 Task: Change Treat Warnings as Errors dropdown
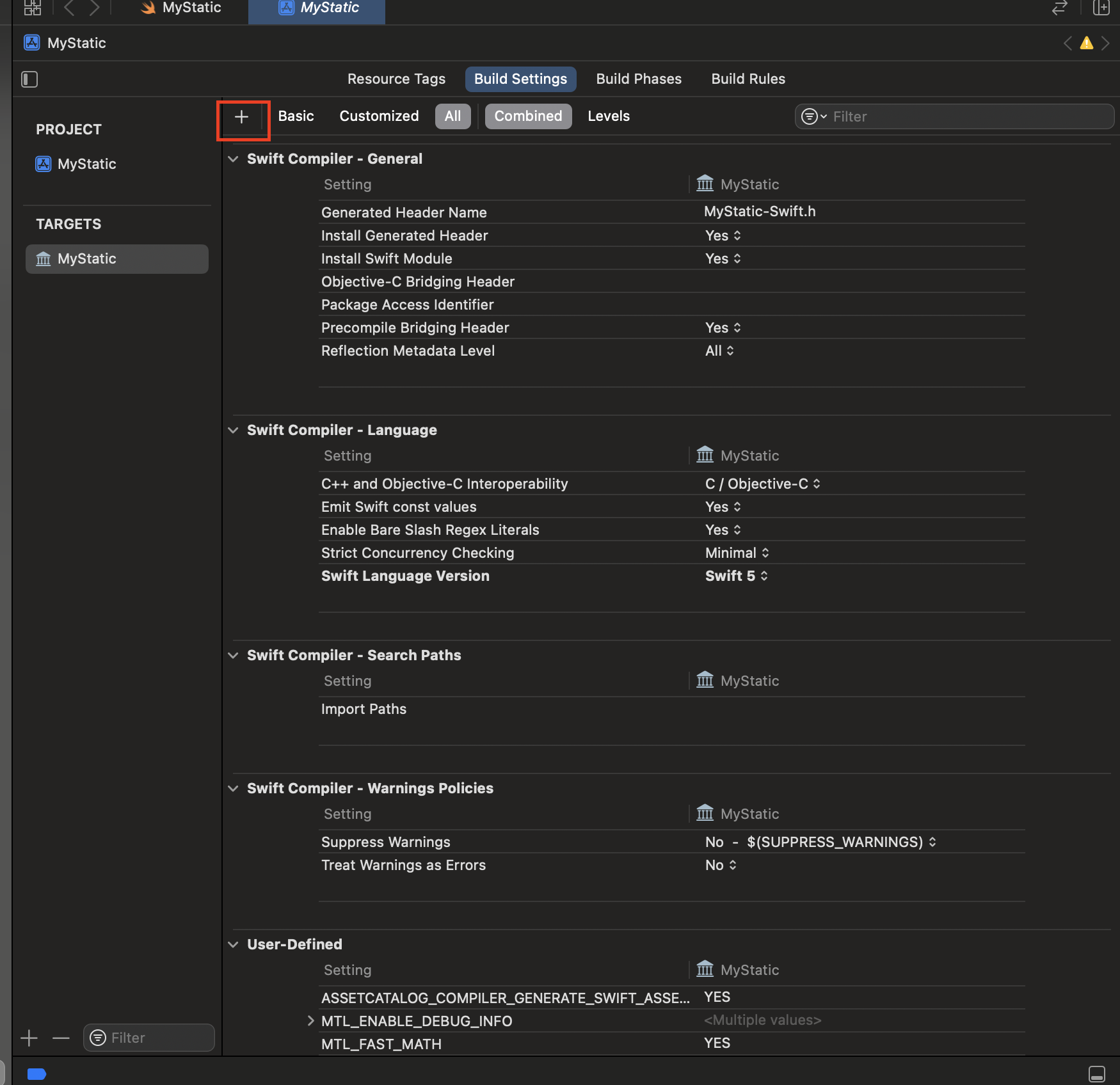tap(721, 865)
